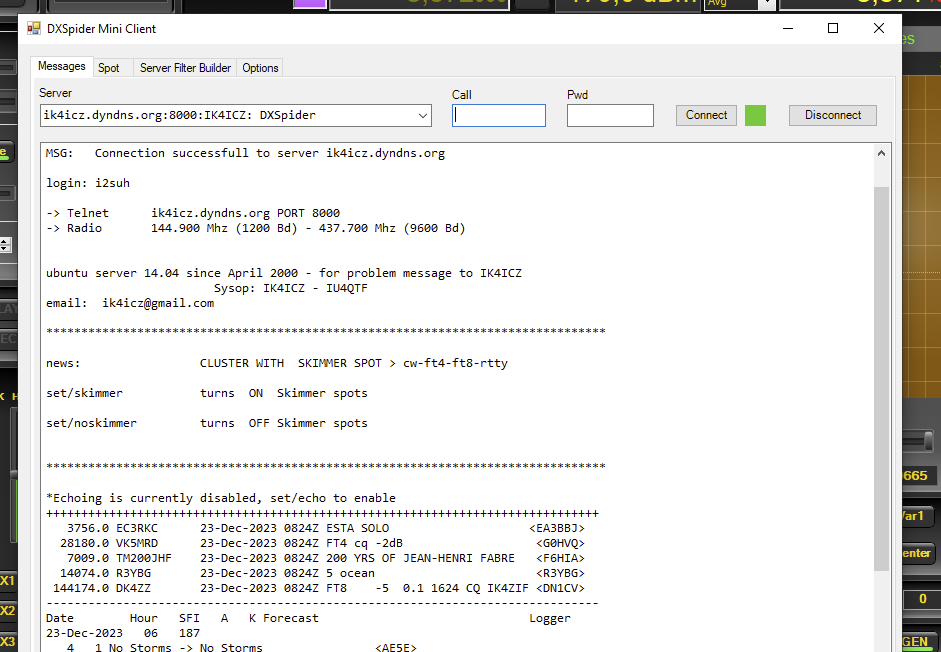
Task: Open the Avg dropdown in background window
Action: click(x=766, y=4)
